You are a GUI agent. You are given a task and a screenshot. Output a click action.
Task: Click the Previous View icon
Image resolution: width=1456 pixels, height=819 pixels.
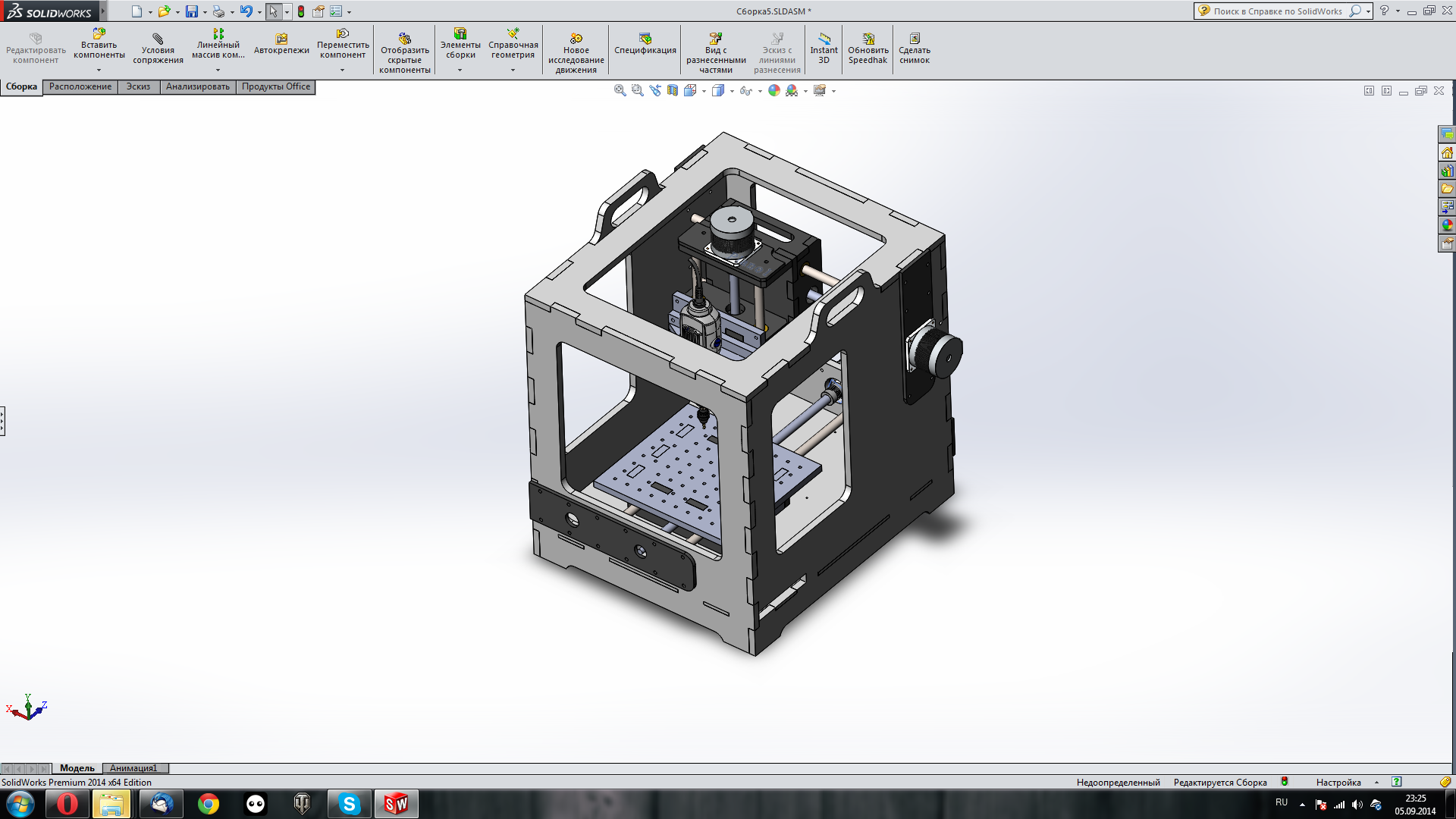click(x=655, y=90)
